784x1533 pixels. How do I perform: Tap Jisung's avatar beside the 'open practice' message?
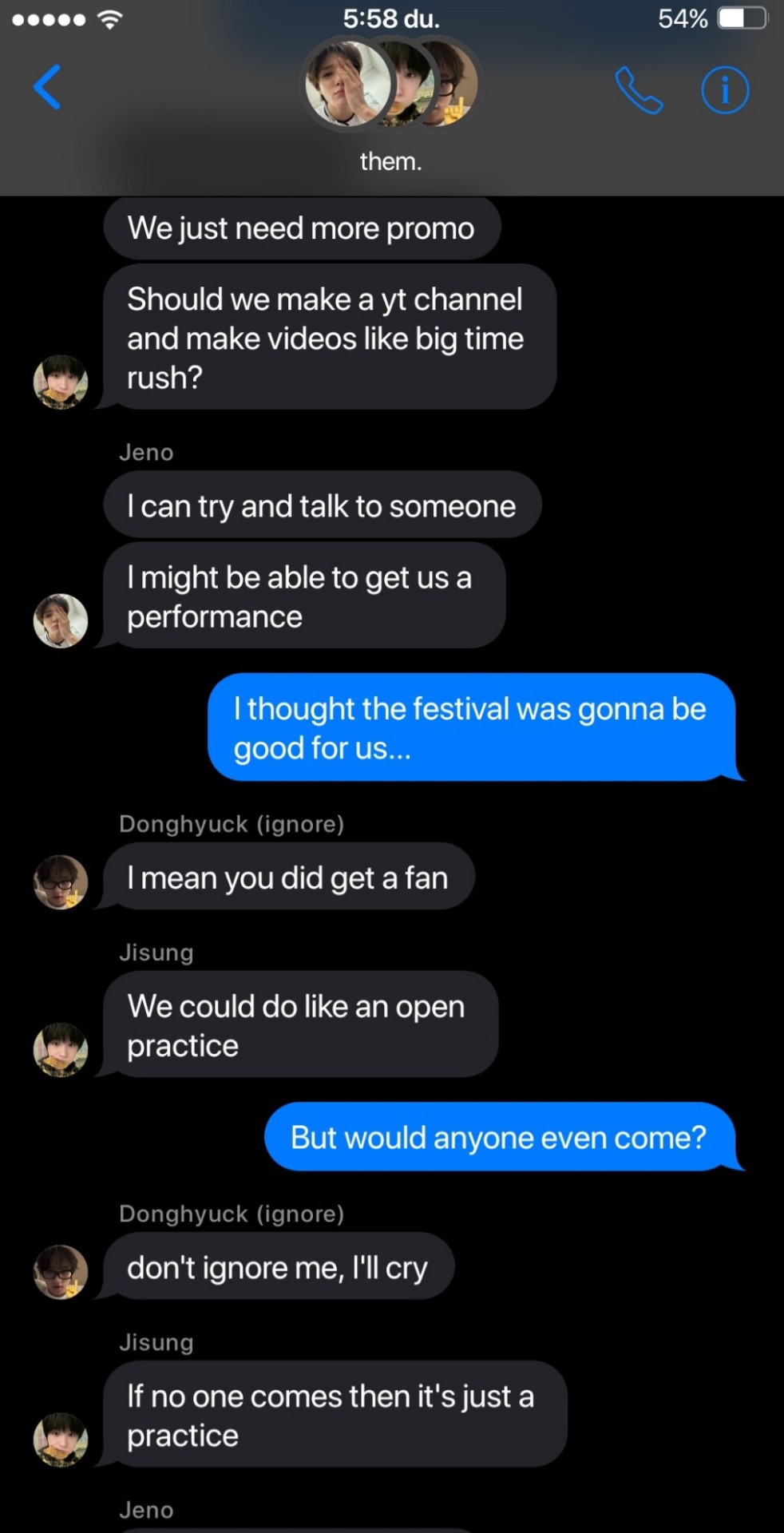pyautogui.click(x=61, y=1049)
